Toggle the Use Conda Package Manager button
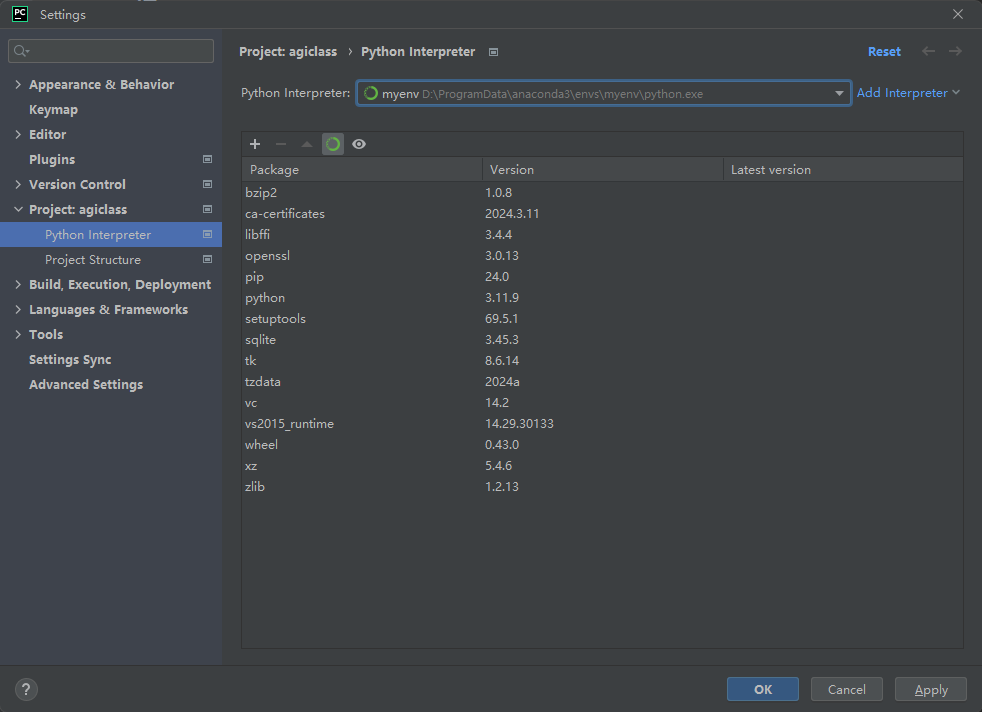Screen dimensions: 982x712 point(333,144)
